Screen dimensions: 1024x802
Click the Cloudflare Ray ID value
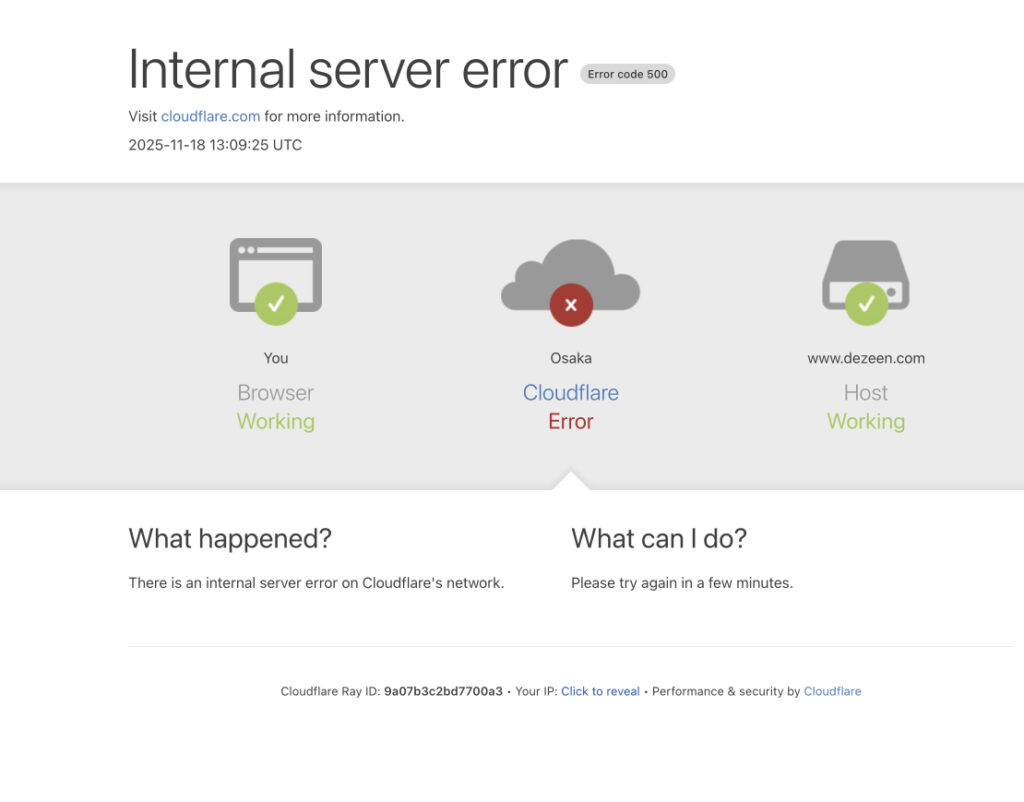point(443,691)
